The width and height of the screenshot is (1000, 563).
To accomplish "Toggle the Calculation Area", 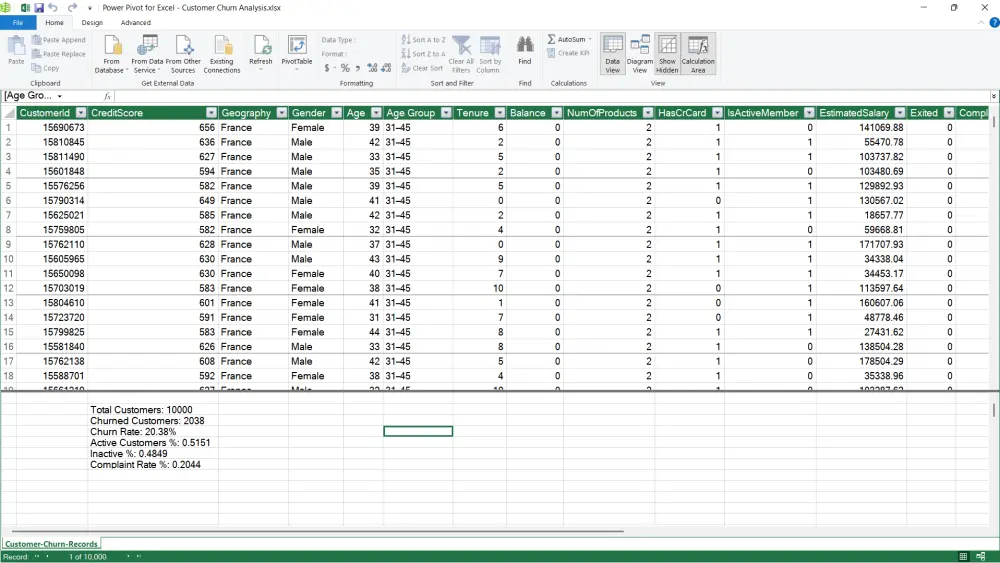I will (698, 54).
